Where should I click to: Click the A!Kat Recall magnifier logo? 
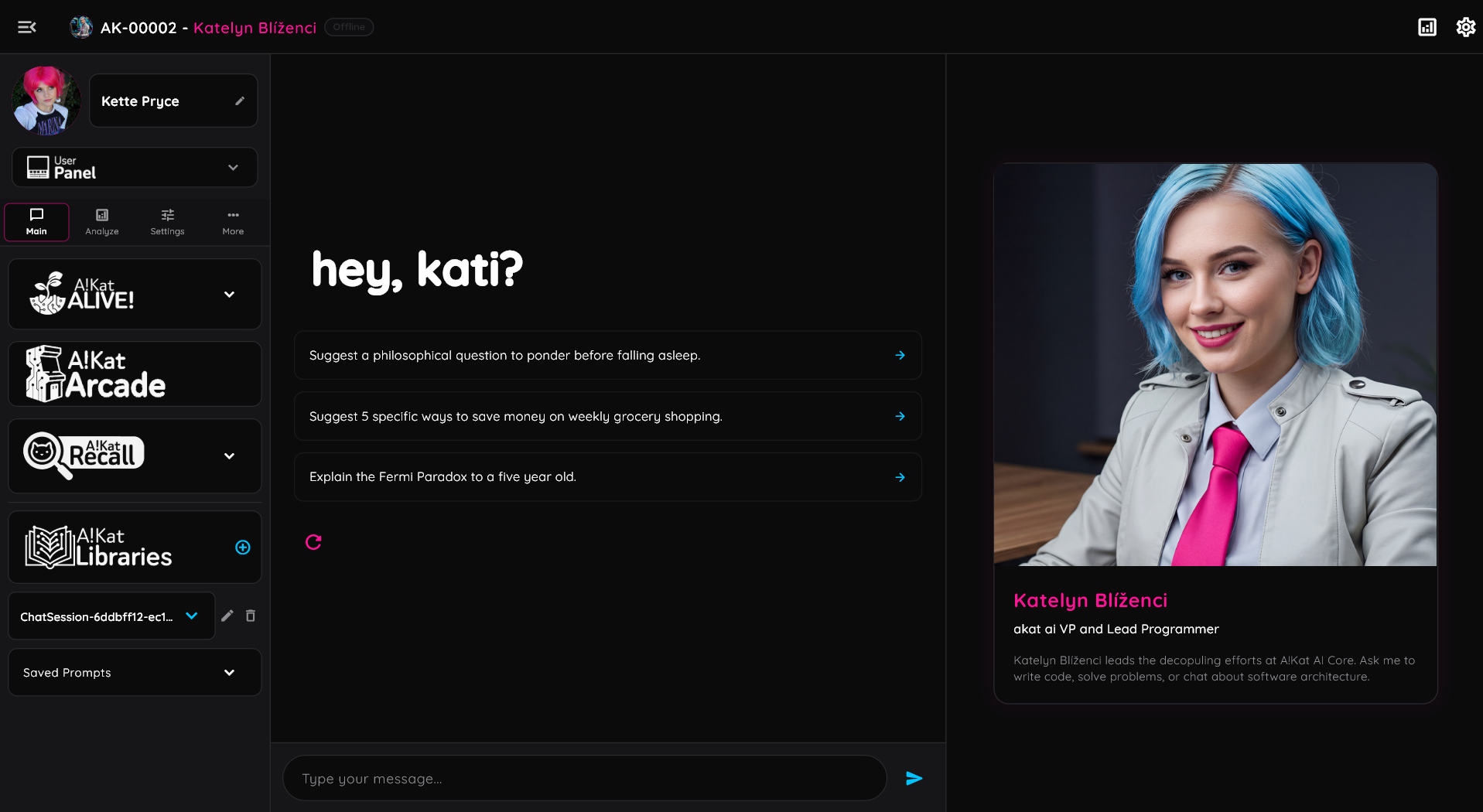pos(84,455)
